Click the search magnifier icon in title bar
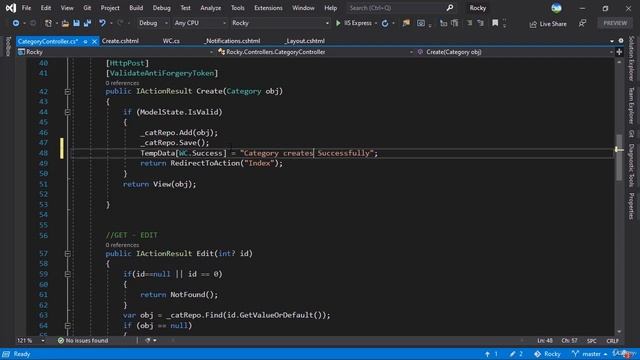Image resolution: width=640 pixels, height=360 pixels. point(449,8)
